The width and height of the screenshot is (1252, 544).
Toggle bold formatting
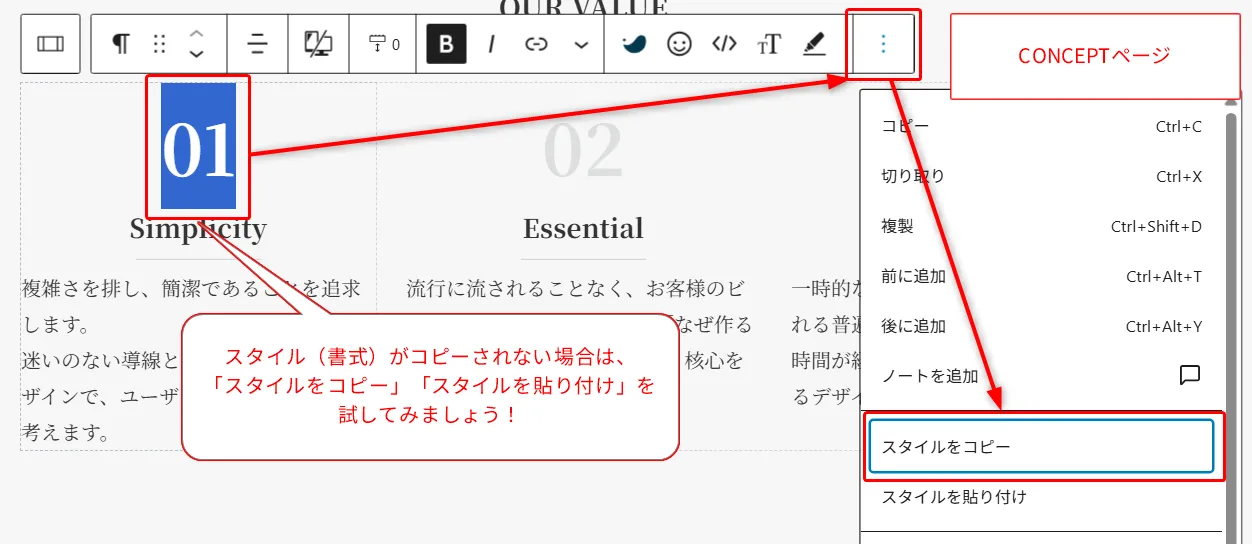point(446,44)
